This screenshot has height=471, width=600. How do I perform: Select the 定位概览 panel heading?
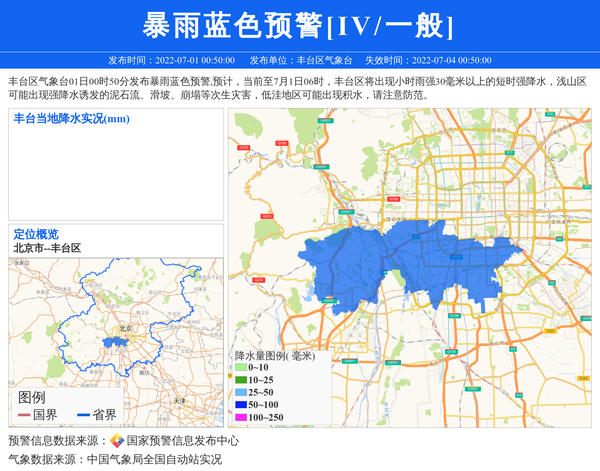(35, 234)
